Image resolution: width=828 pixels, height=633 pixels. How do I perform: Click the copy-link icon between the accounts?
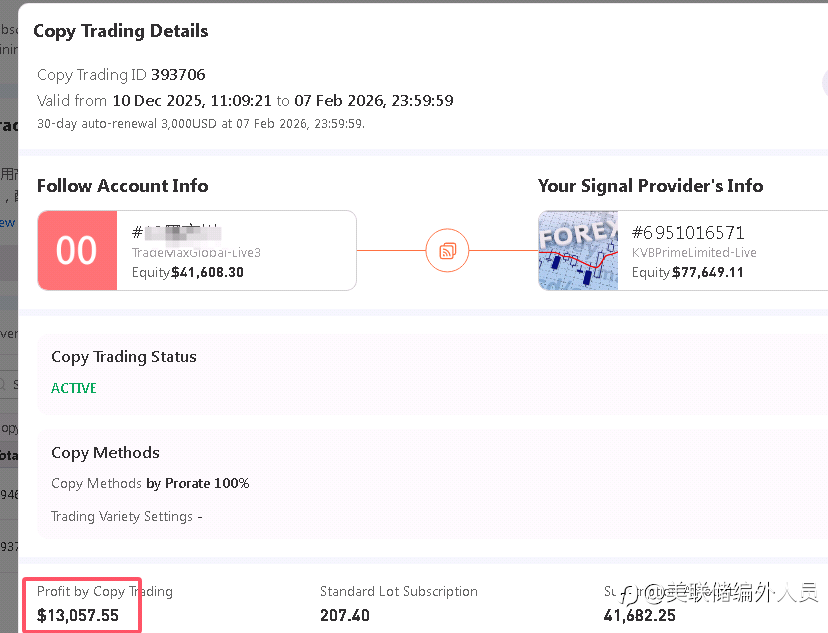pos(447,250)
